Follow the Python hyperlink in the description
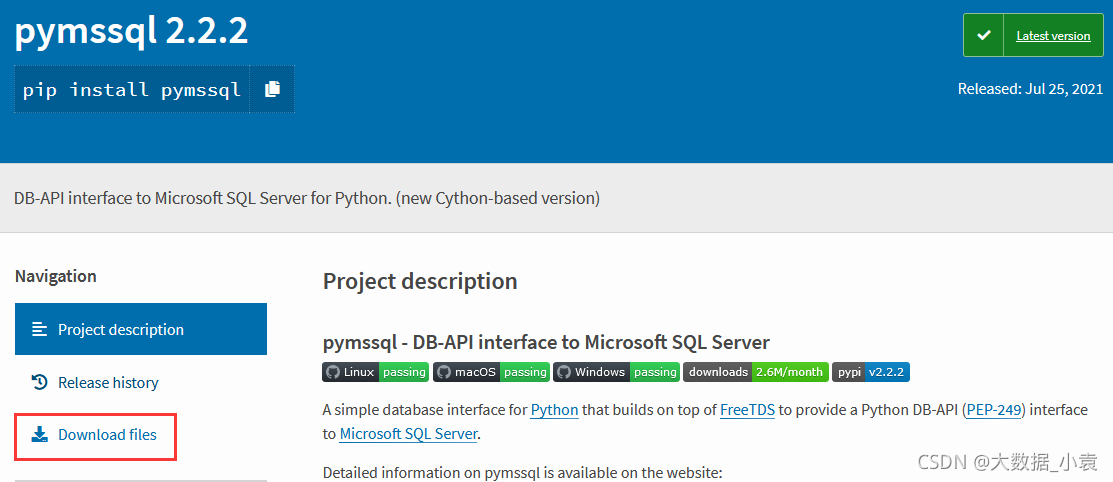 554,410
